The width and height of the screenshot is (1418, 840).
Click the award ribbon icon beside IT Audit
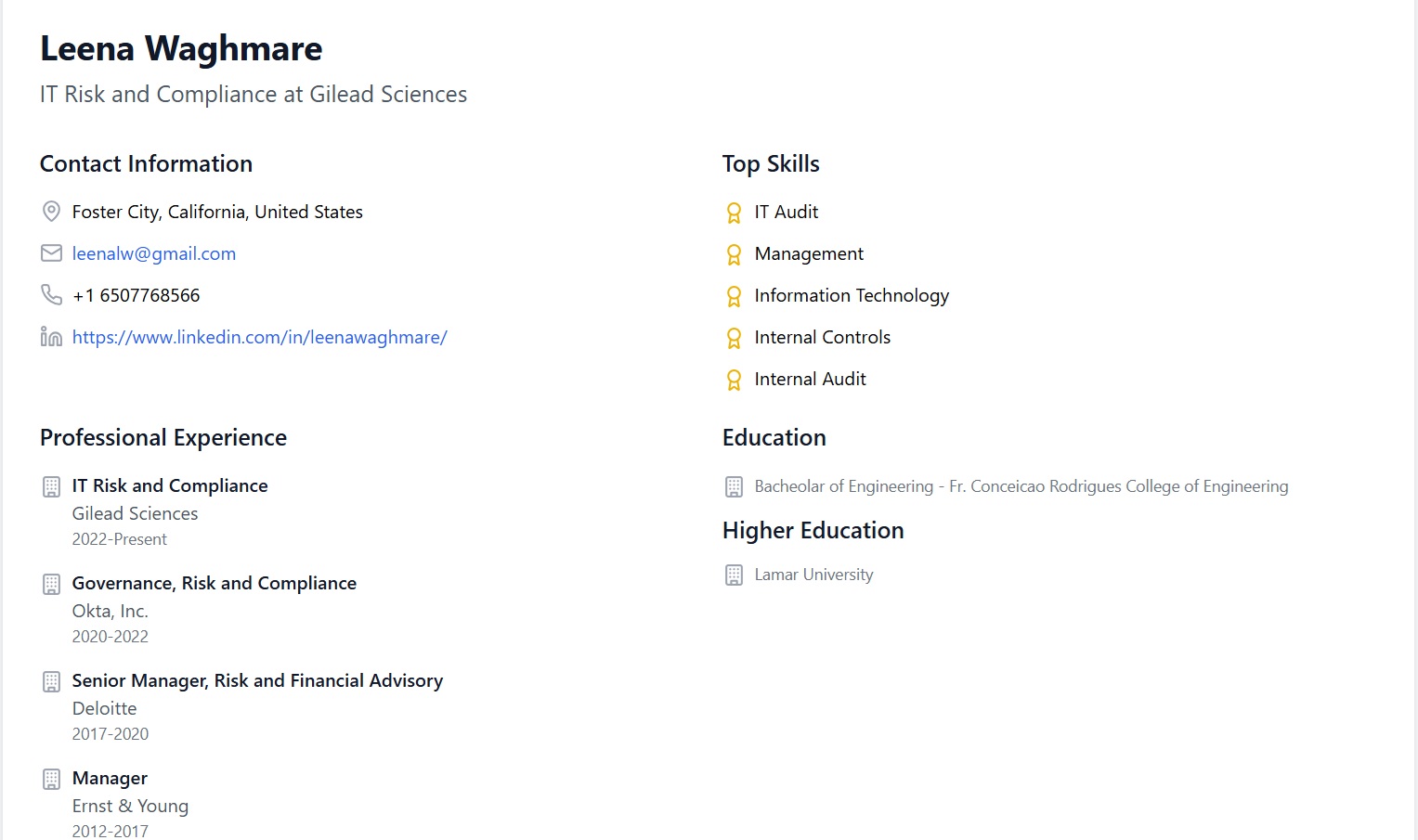point(734,213)
